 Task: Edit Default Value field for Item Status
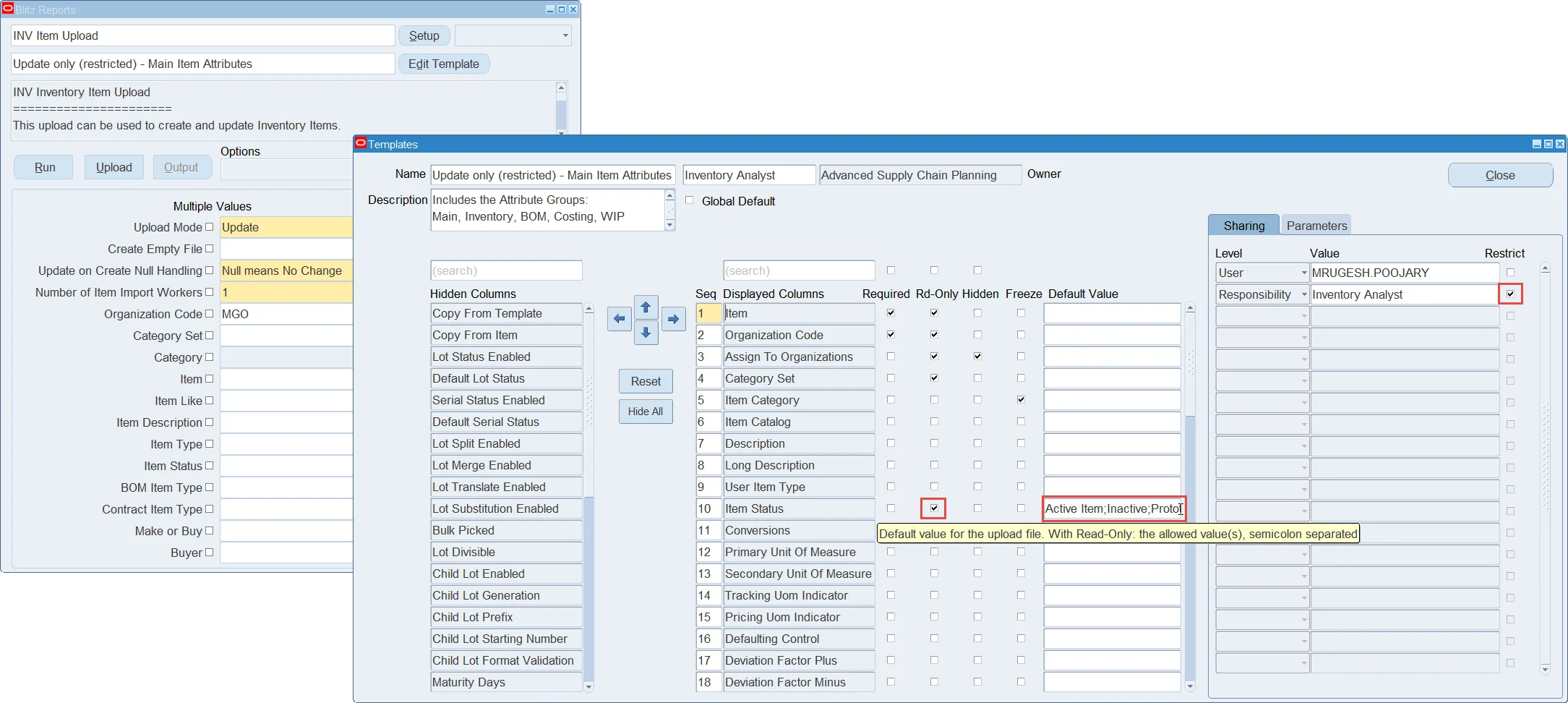click(1113, 508)
